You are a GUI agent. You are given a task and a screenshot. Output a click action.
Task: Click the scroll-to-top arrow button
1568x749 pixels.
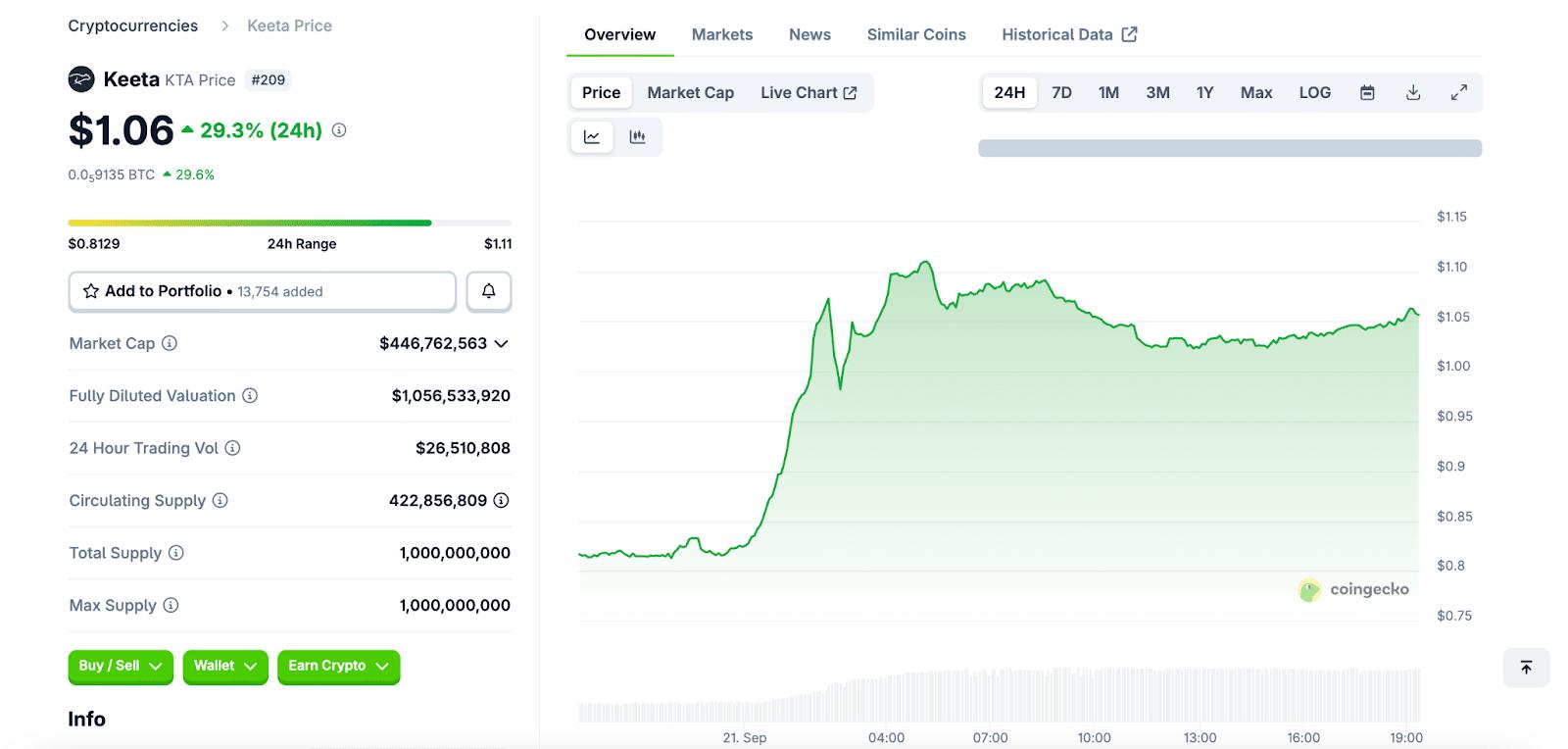[1526, 668]
